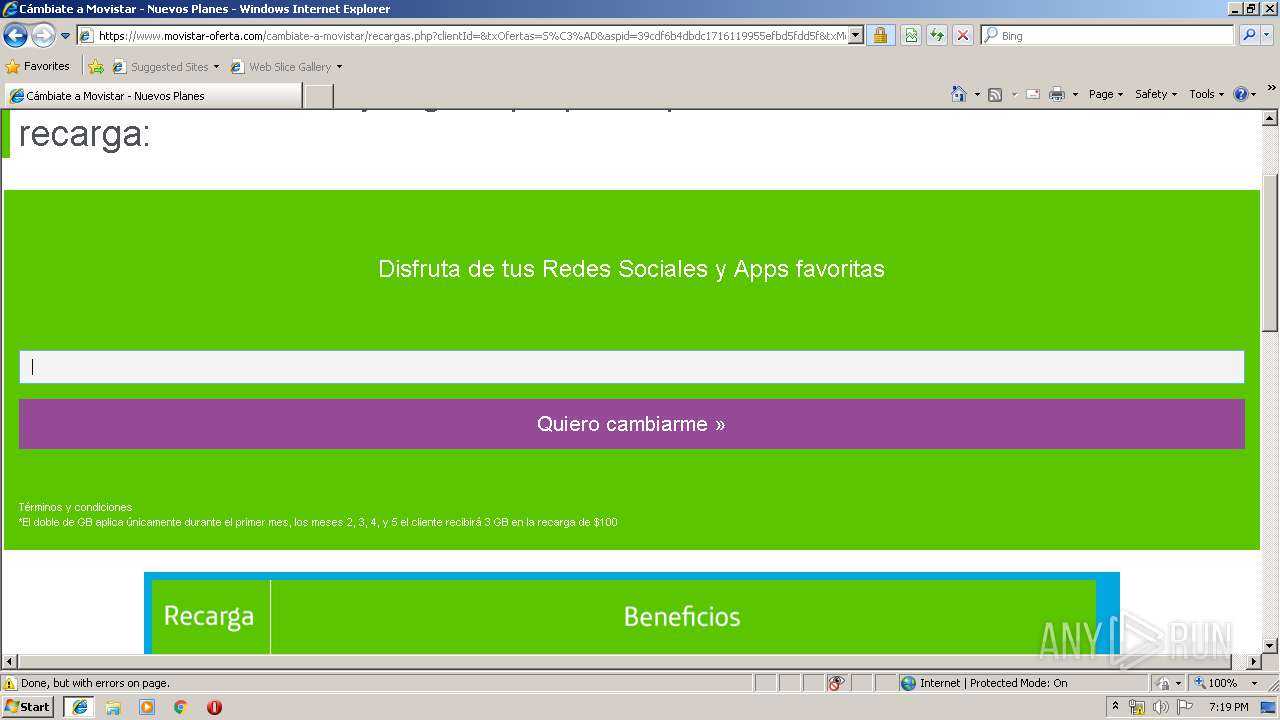Show hidden tray icons arrow
The height and width of the screenshot is (720, 1280).
tap(1116, 707)
